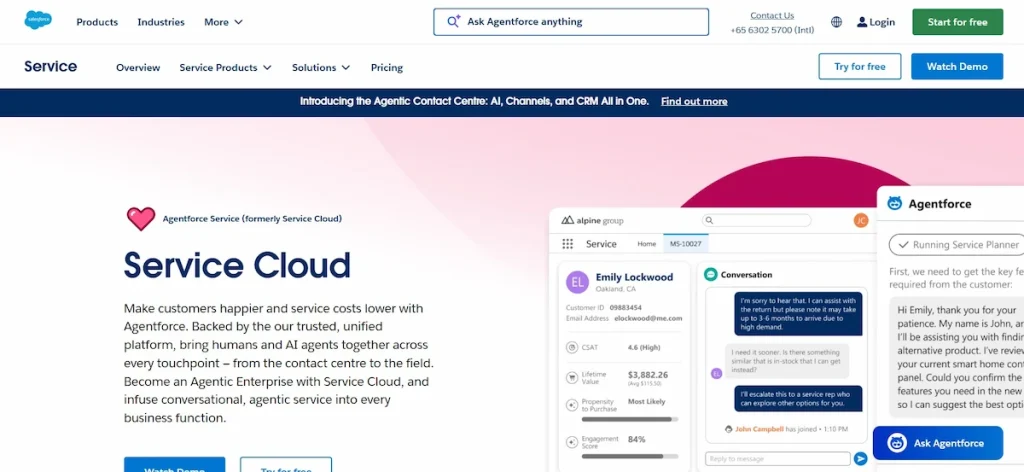Click the Login link text
The width and height of the screenshot is (1024, 472).
pyautogui.click(x=882, y=22)
